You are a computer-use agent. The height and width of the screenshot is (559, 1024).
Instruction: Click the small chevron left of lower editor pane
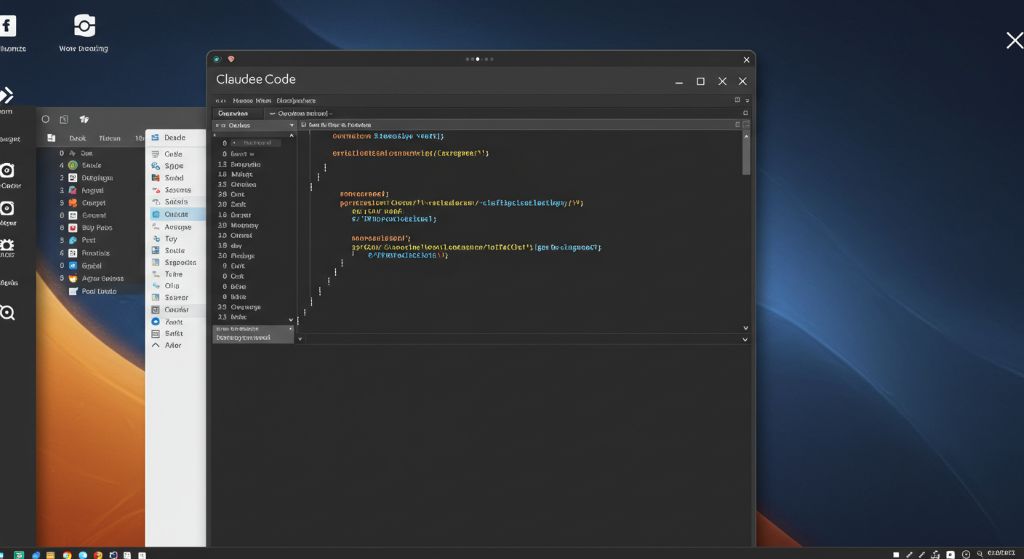tap(300, 340)
